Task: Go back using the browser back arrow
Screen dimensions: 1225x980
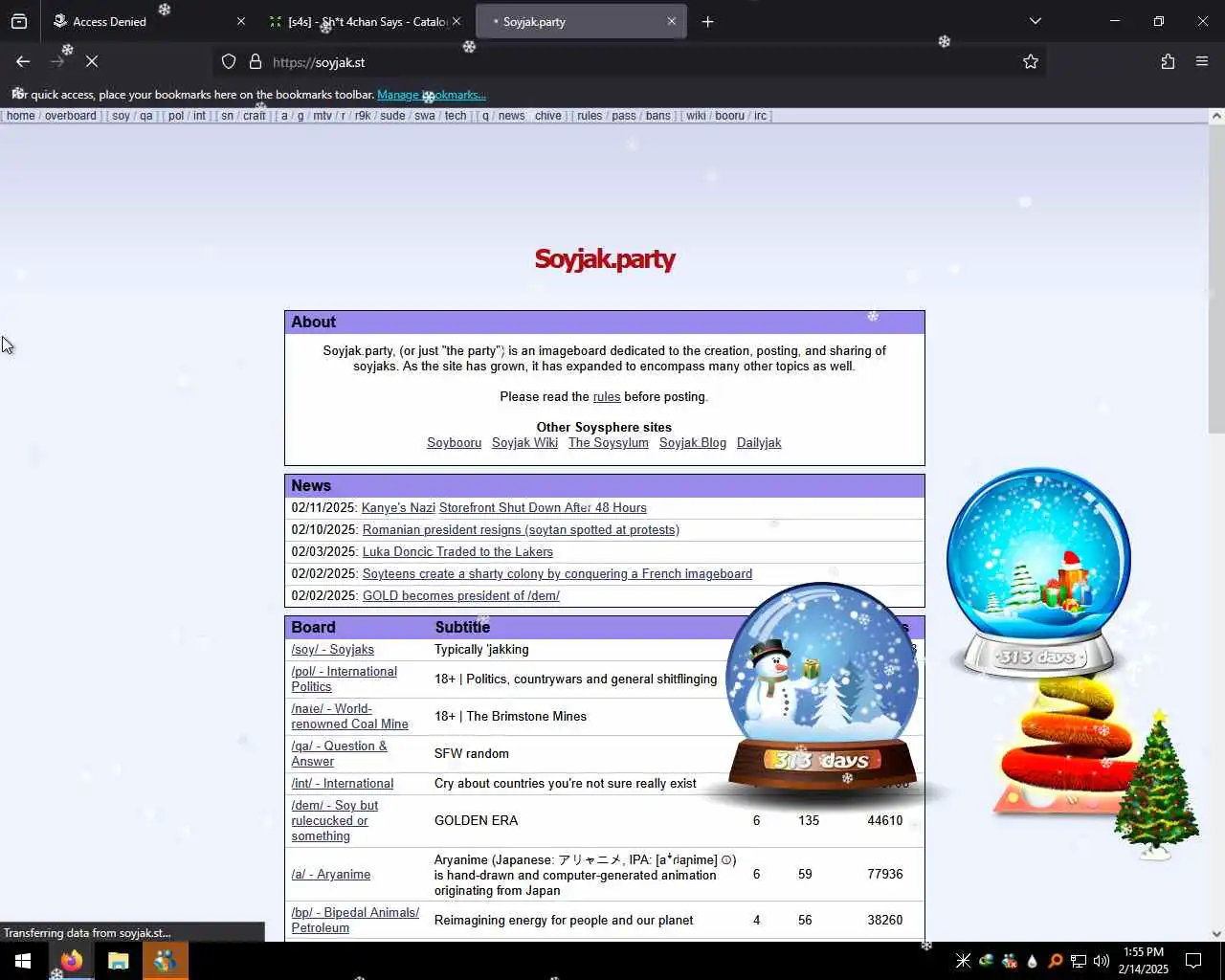Action: [x=23, y=61]
